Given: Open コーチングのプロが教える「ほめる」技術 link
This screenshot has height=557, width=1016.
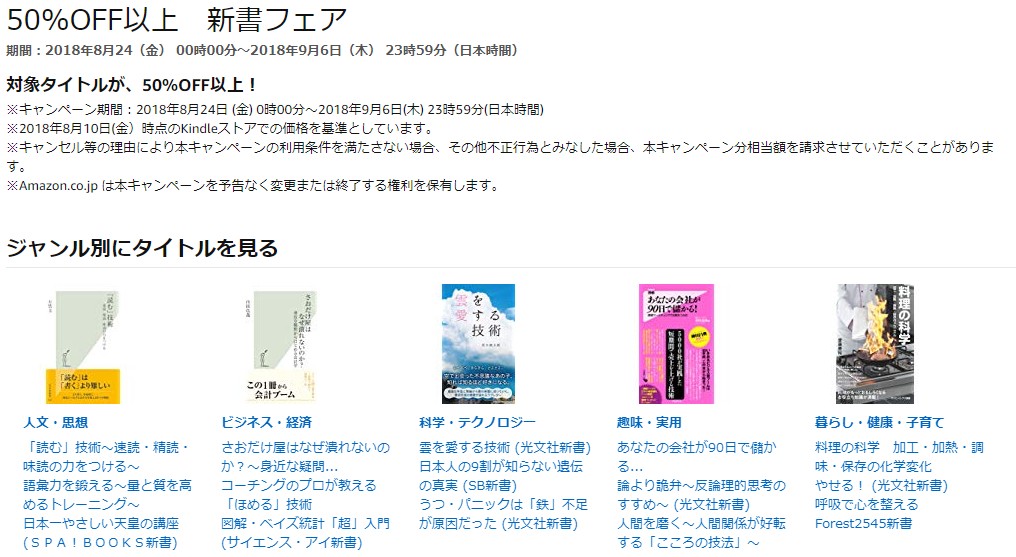Looking at the screenshot, I should (x=299, y=495).
